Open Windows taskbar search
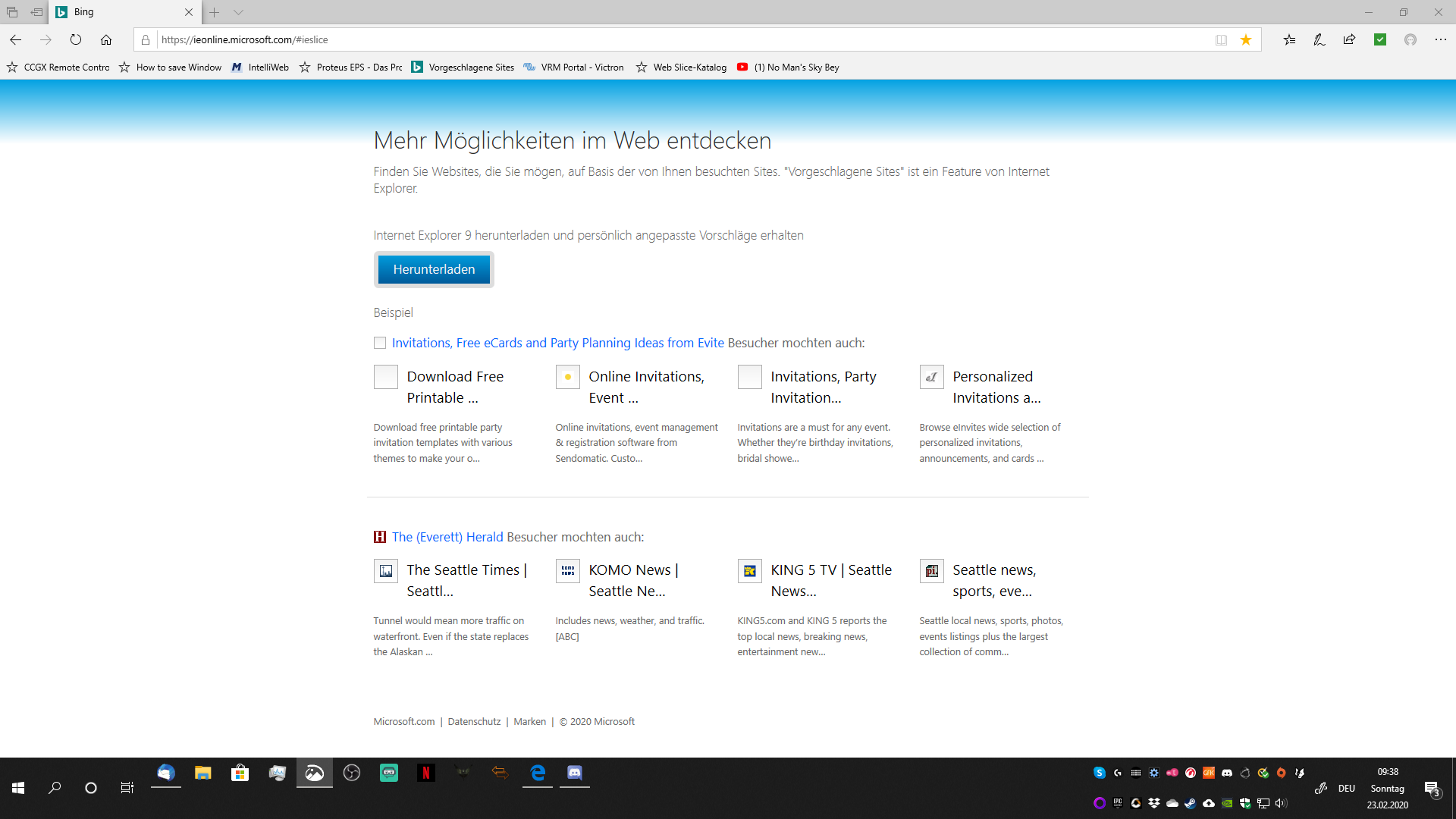1456x819 pixels. coord(55,788)
